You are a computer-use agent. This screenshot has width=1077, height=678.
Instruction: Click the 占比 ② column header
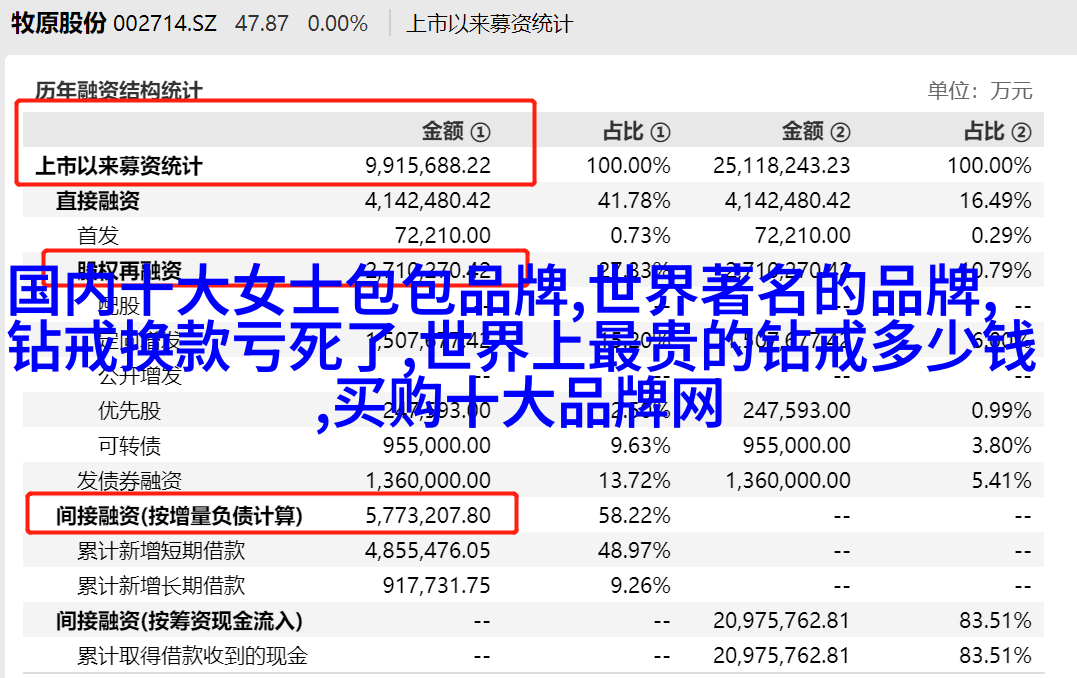[x=998, y=131]
